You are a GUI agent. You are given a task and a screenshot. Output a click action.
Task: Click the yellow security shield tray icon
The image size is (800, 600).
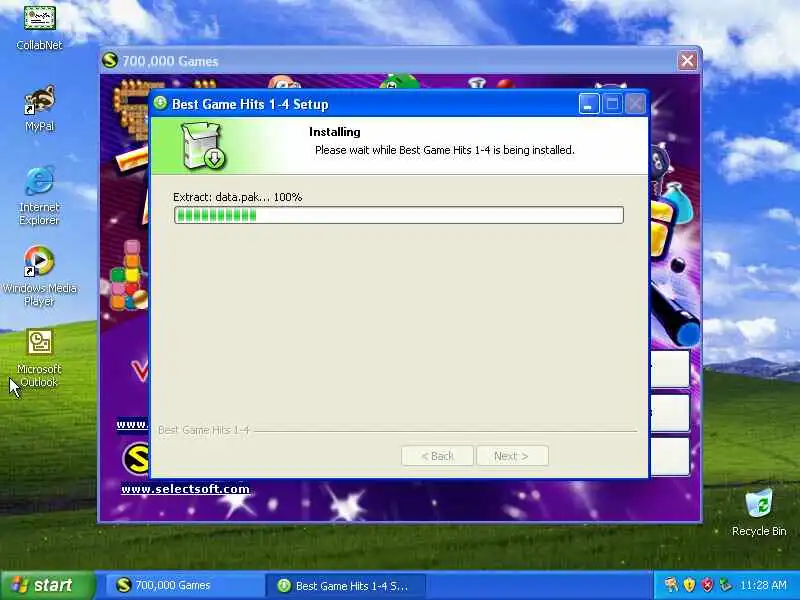click(689, 585)
